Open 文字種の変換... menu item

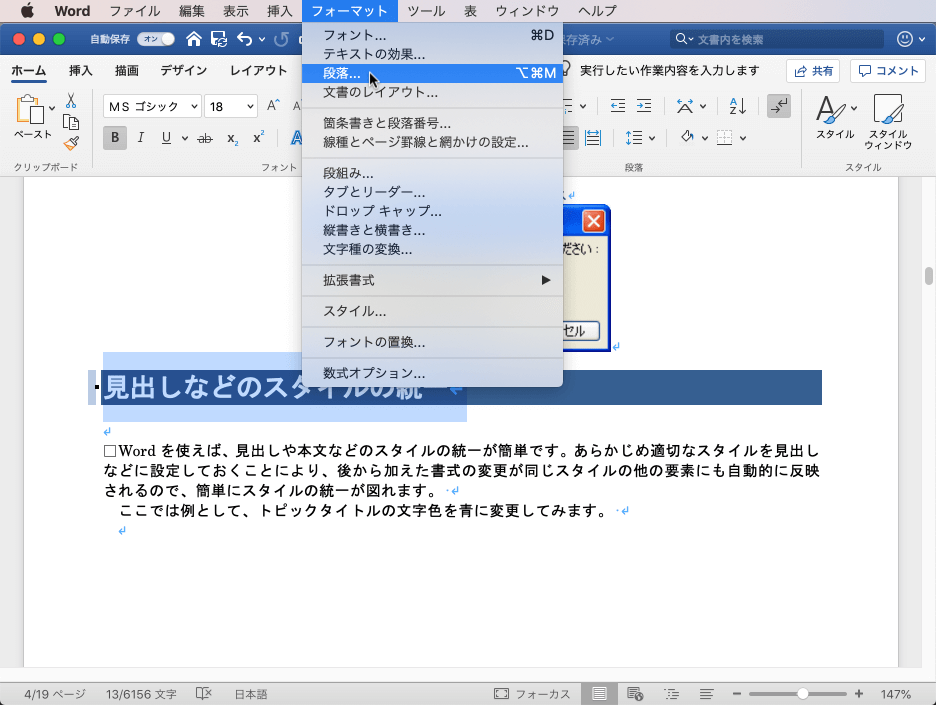click(x=432, y=250)
